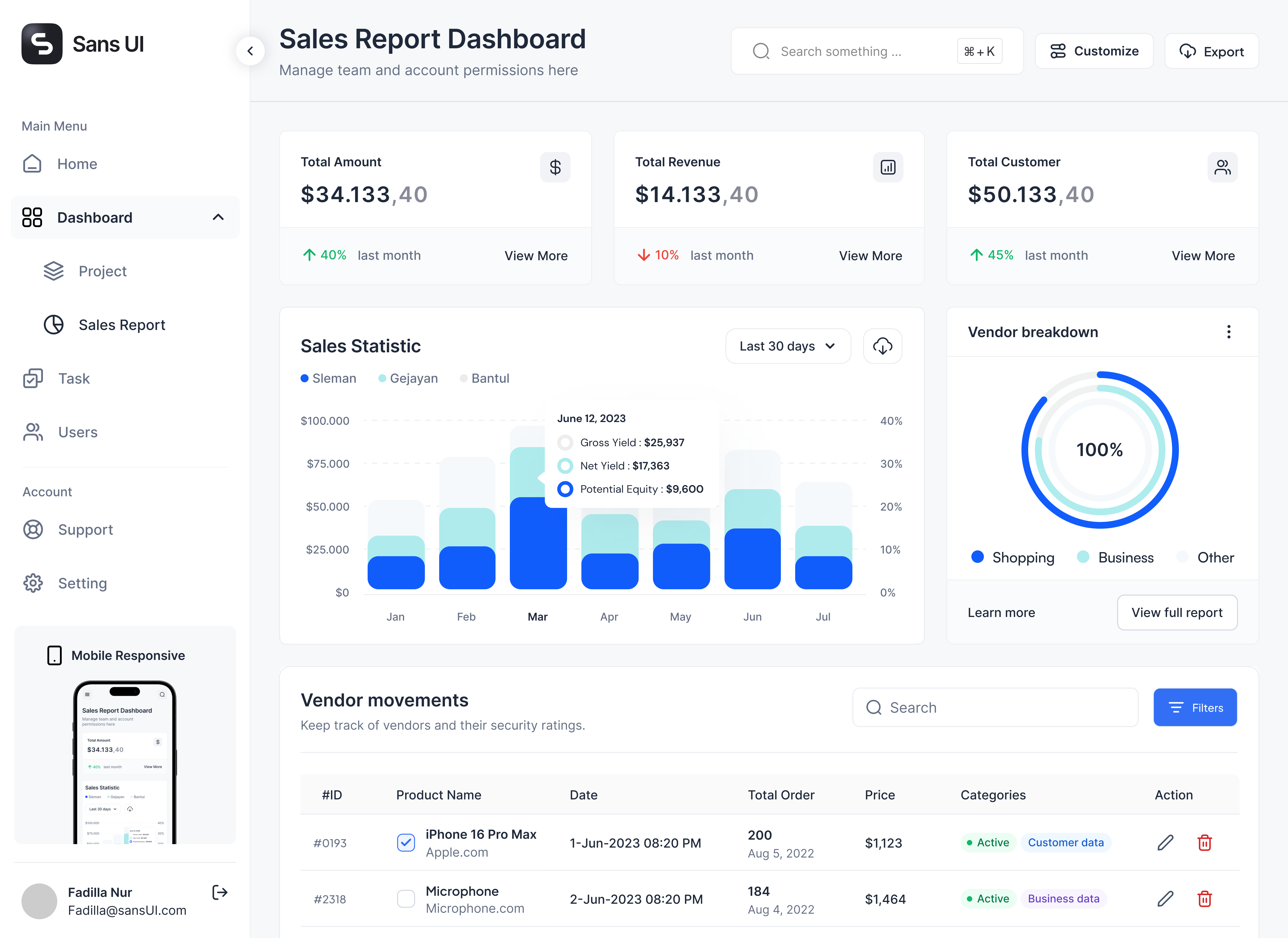
Task: Click edit pencil for iPhone 16 Pro Max
Action: click(x=1165, y=843)
